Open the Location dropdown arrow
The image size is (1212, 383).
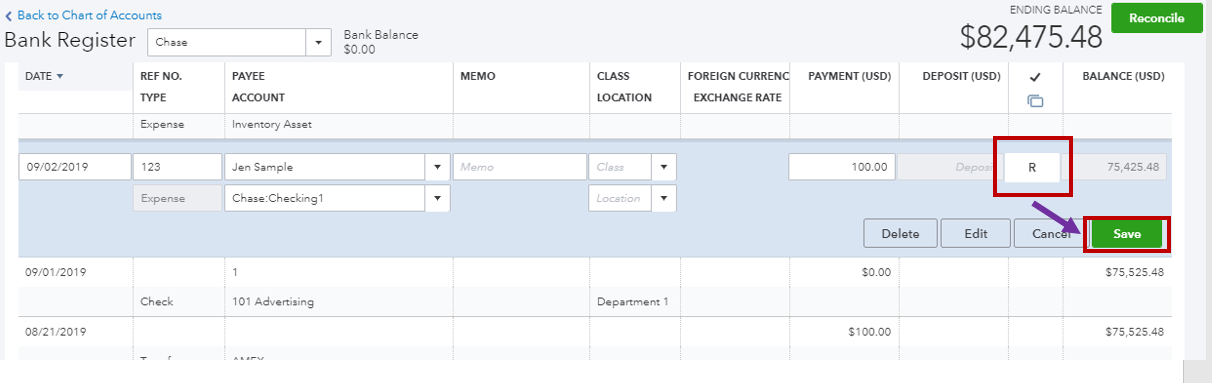pyautogui.click(x=664, y=198)
